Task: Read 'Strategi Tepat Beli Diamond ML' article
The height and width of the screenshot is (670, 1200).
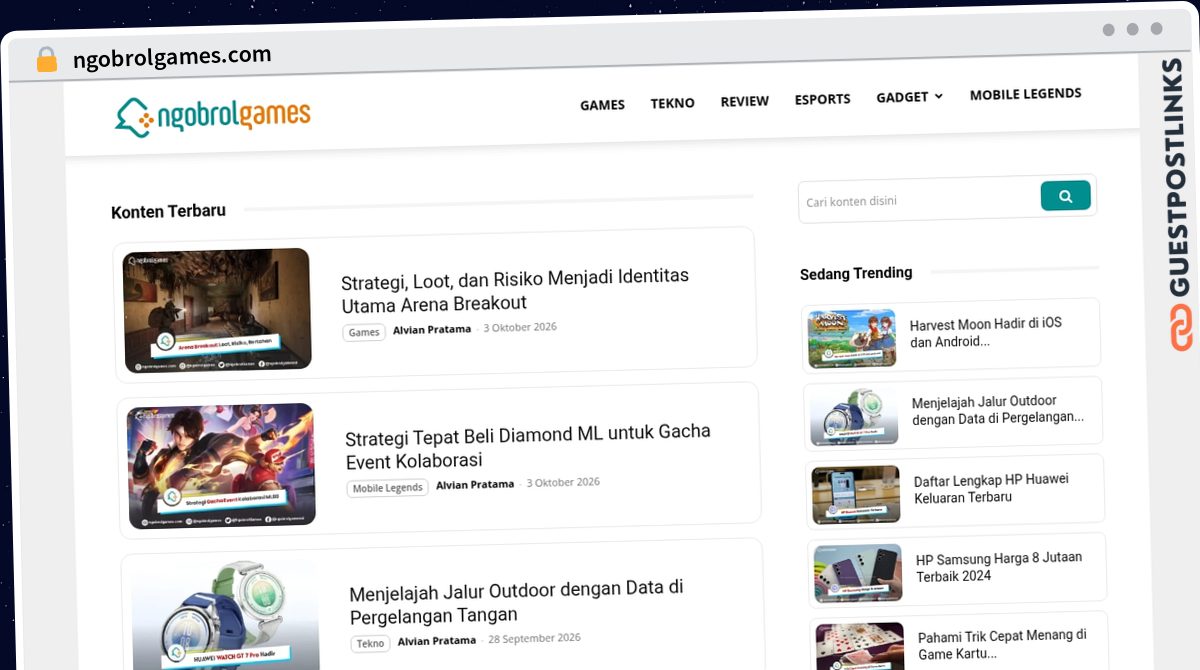Action: (528, 446)
